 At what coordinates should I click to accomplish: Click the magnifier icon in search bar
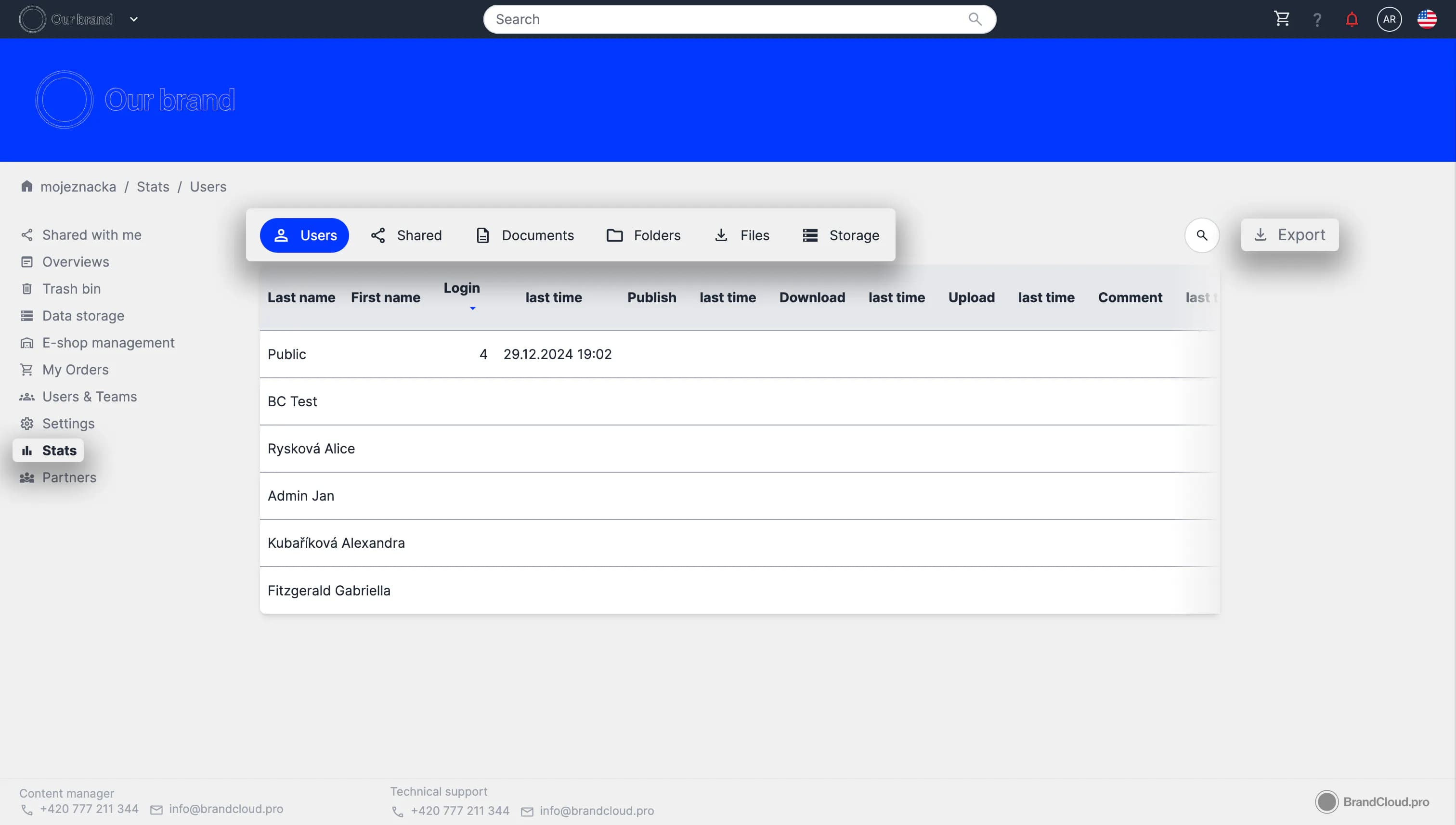click(975, 19)
